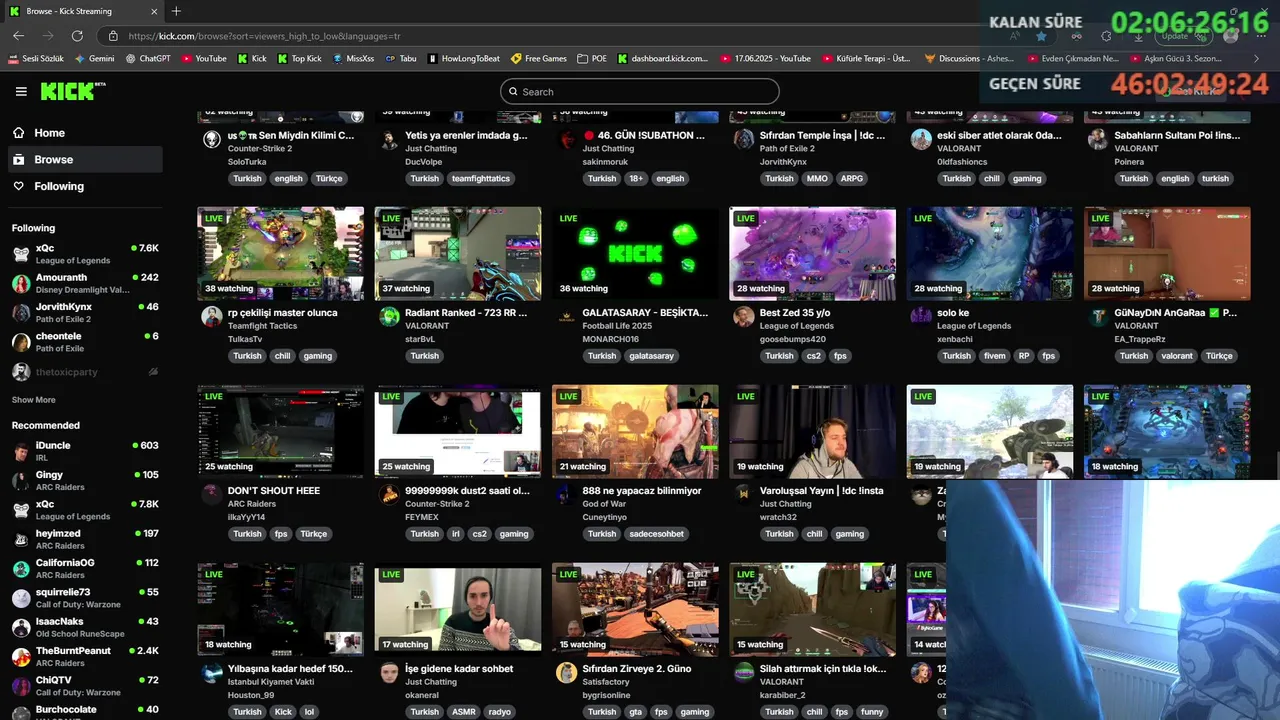Open iDuncle in Recommended

[85, 451]
